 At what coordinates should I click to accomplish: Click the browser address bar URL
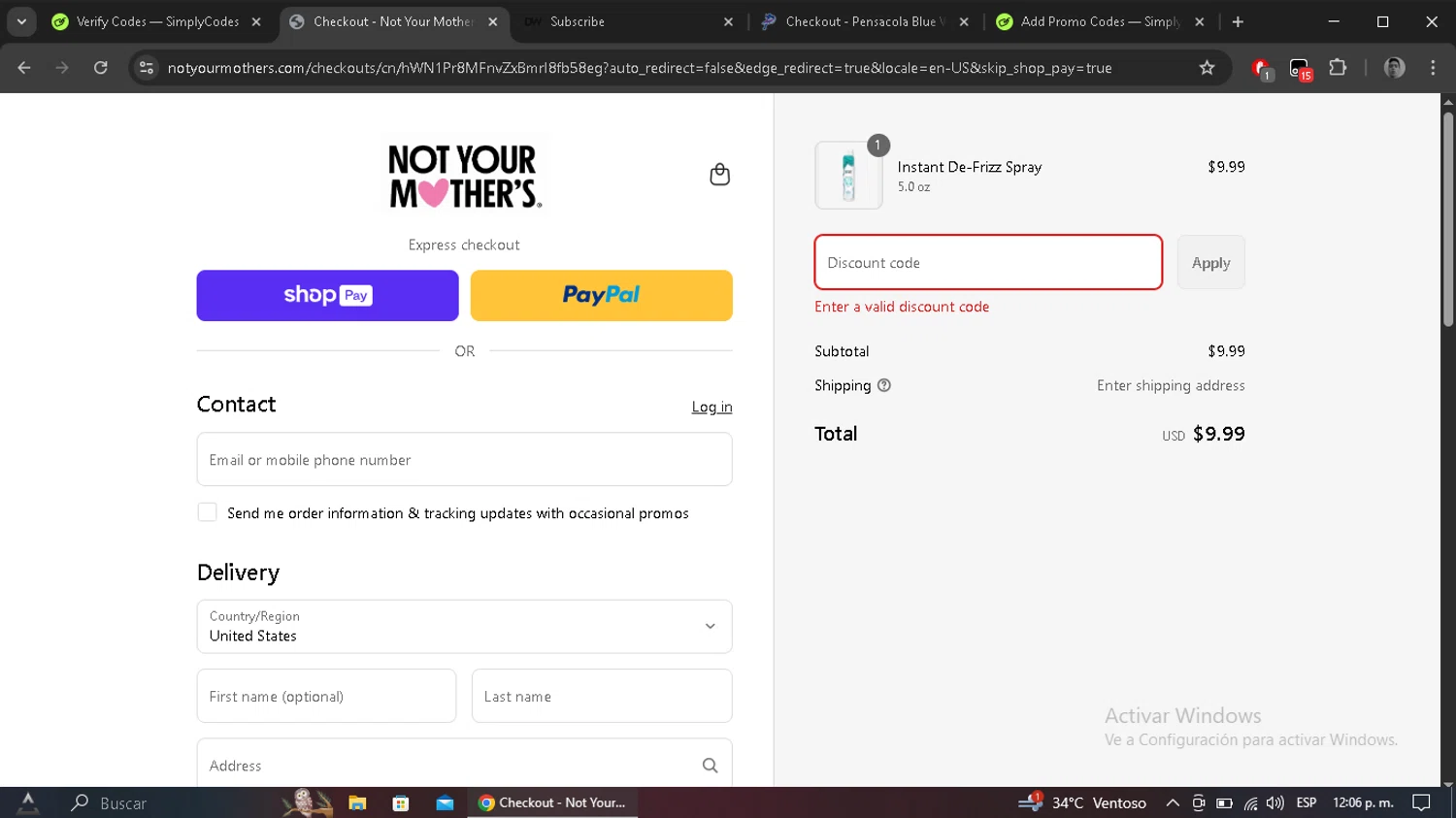coord(639,68)
